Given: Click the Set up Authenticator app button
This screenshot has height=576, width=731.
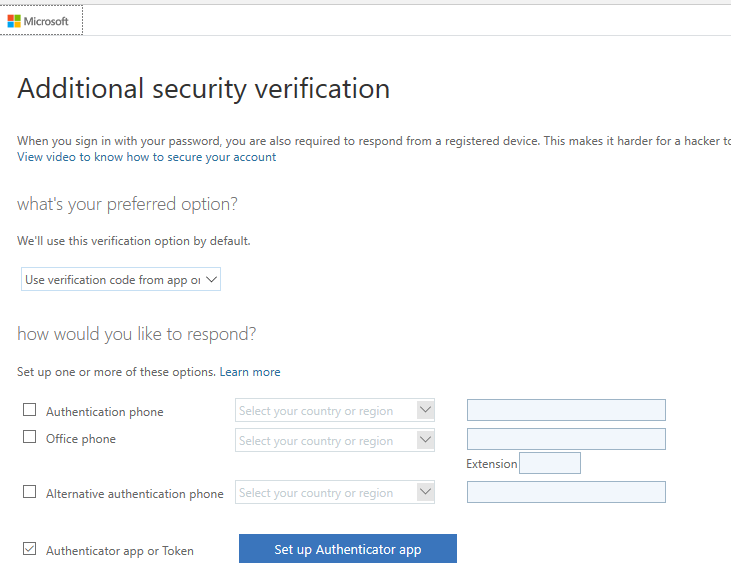Looking at the screenshot, I should 348,549.
